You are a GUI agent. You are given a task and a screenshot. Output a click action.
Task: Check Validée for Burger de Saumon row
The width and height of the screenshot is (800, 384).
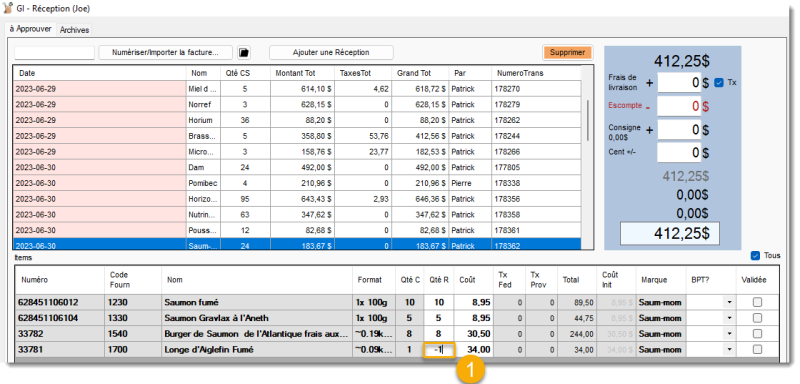757,334
